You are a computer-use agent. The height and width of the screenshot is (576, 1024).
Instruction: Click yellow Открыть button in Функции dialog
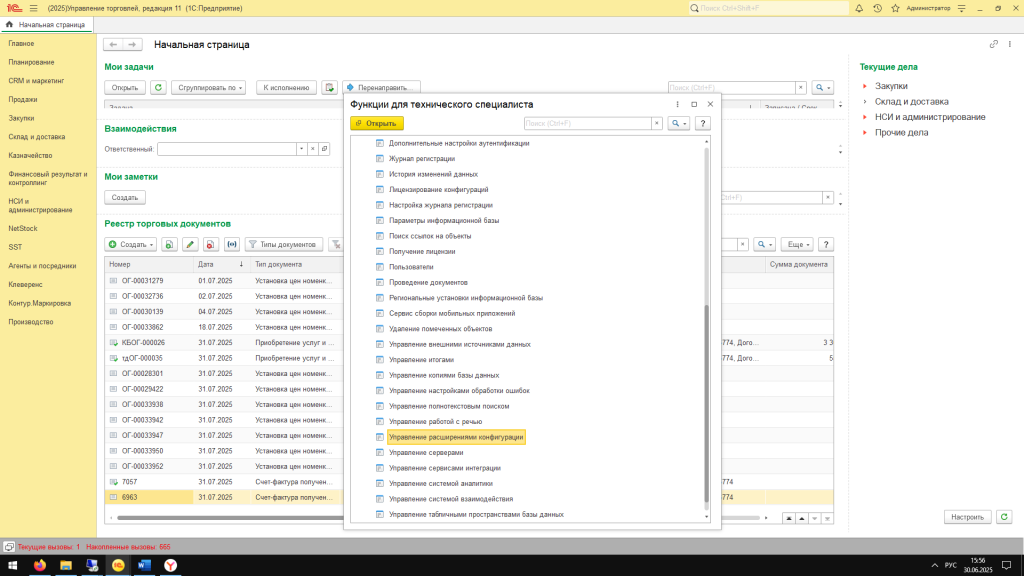(x=377, y=123)
